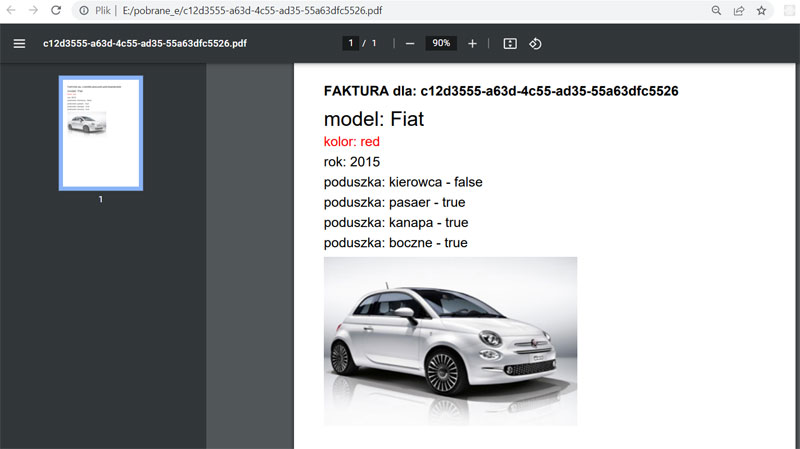Click the white Fiat car image
The image size is (800, 449).
click(450, 340)
